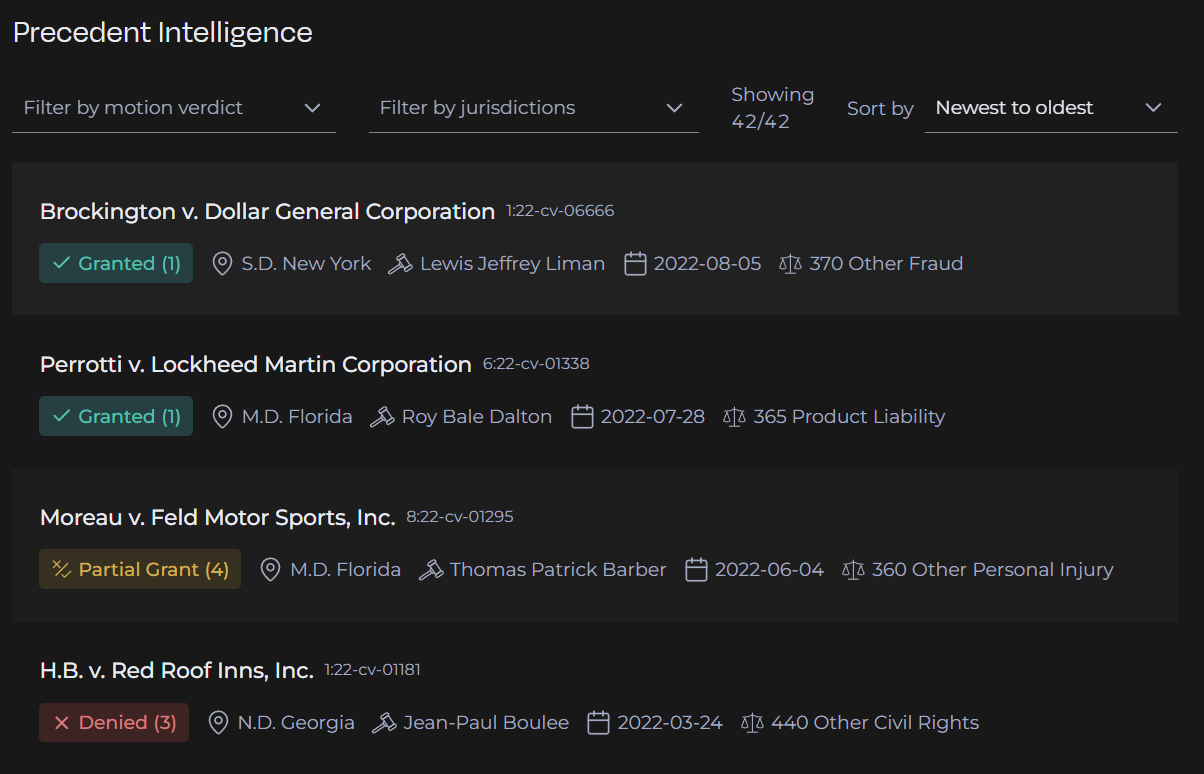
Task: Open the Filter by motion verdict dropdown
Action: [173, 108]
